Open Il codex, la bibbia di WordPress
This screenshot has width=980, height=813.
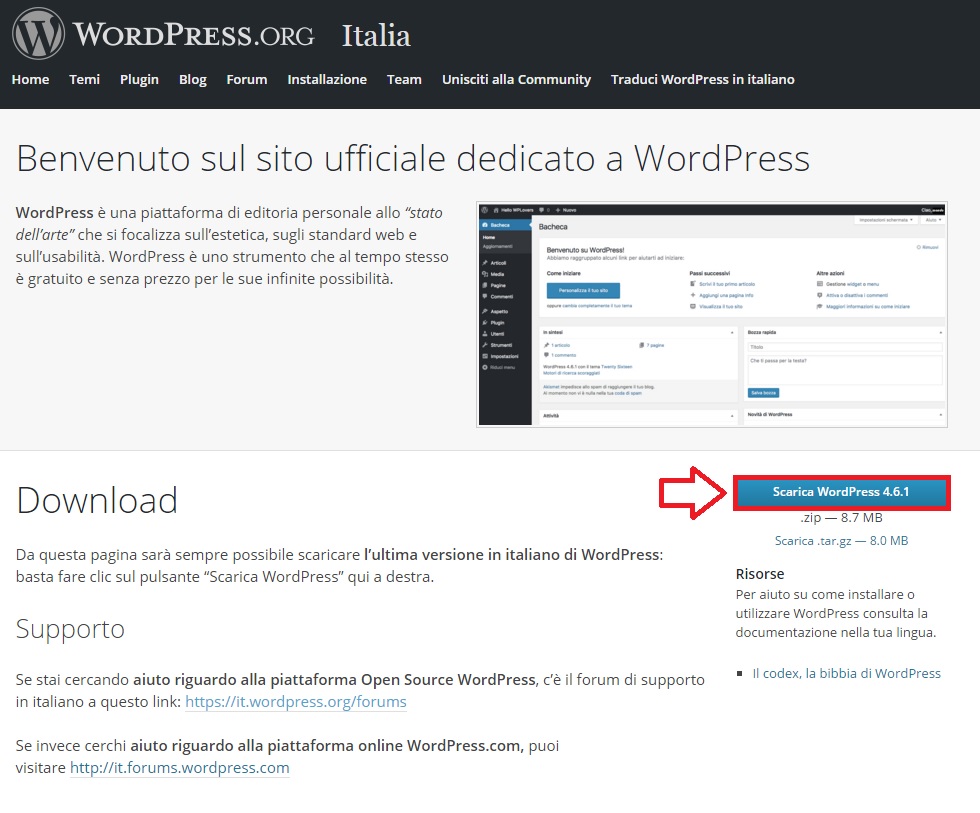coord(846,673)
